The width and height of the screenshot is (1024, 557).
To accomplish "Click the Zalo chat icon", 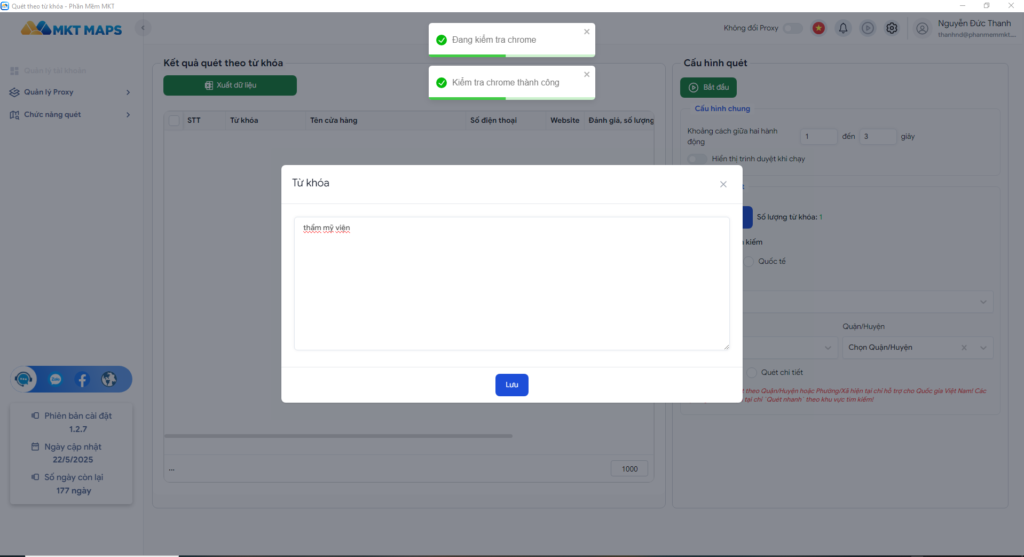I will [x=56, y=379].
